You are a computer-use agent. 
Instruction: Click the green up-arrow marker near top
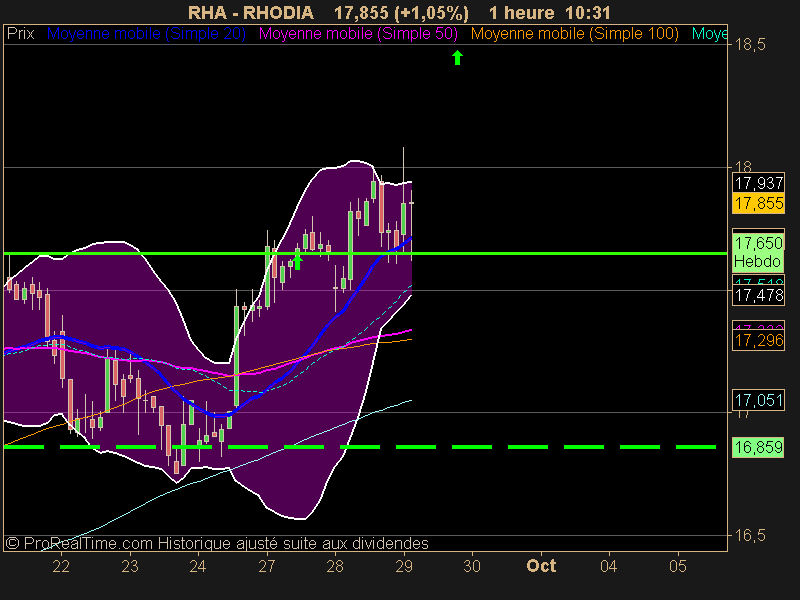458,58
